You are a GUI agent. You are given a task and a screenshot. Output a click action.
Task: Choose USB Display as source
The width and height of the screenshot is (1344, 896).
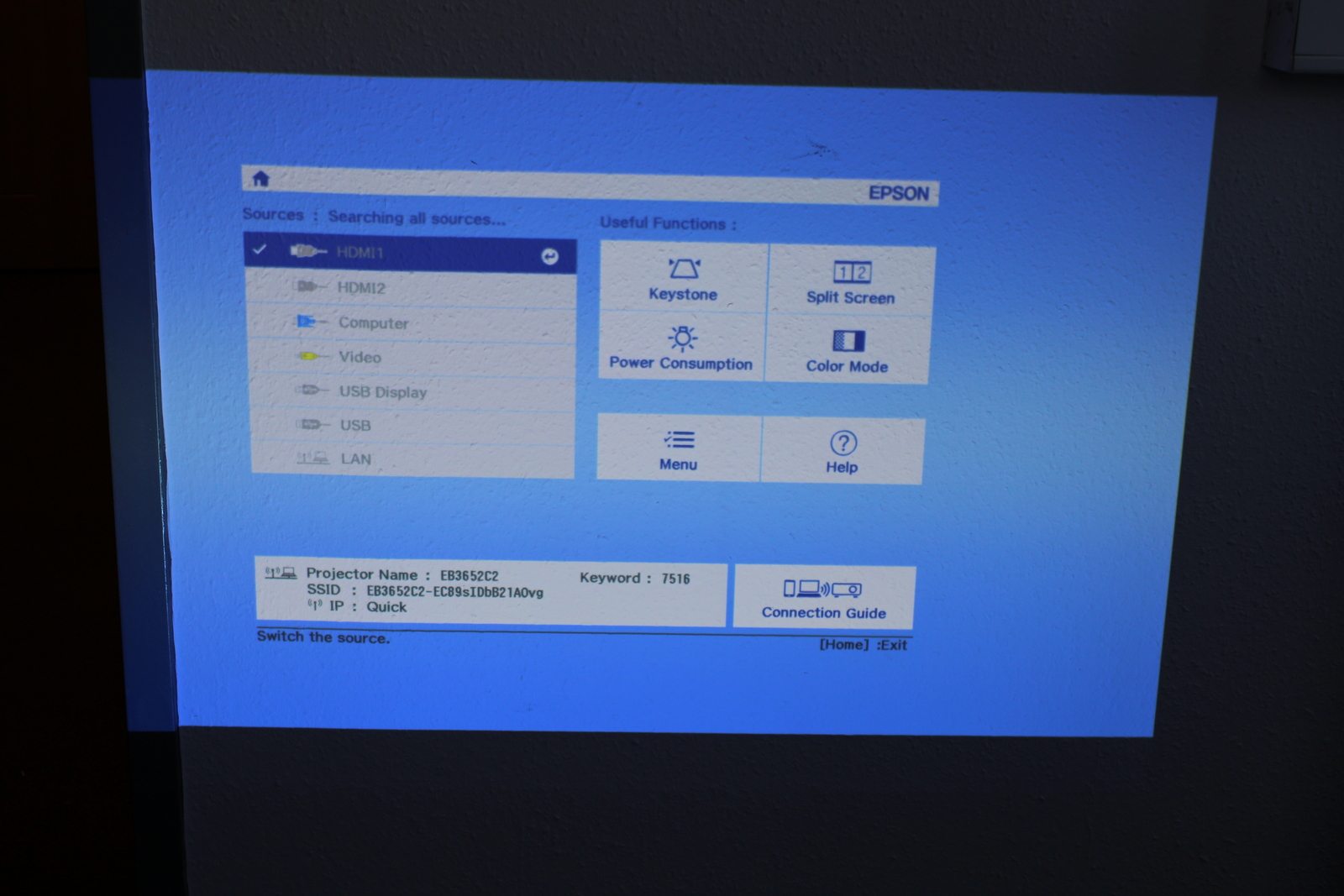[383, 391]
